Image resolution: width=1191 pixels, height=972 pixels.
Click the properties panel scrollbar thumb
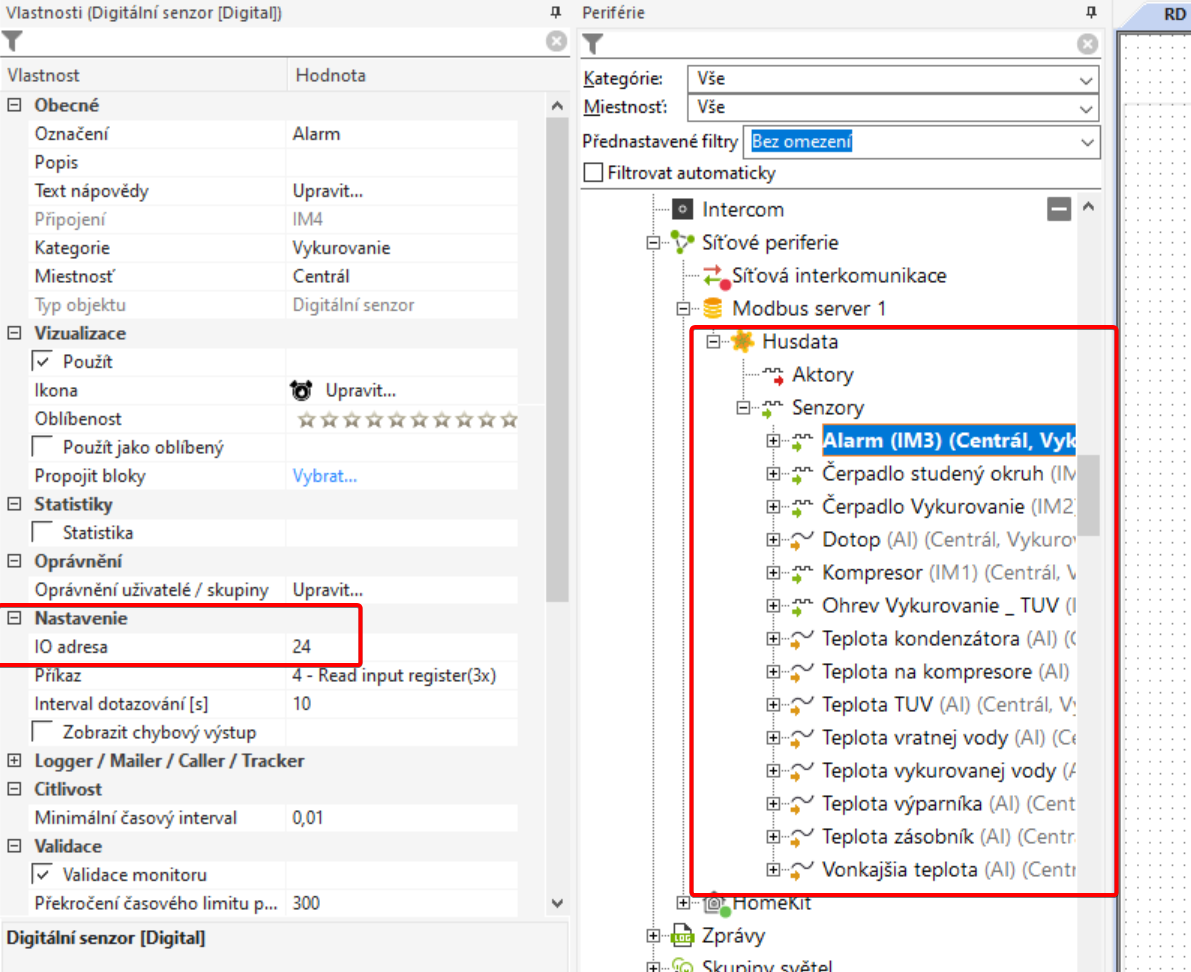(x=557, y=359)
